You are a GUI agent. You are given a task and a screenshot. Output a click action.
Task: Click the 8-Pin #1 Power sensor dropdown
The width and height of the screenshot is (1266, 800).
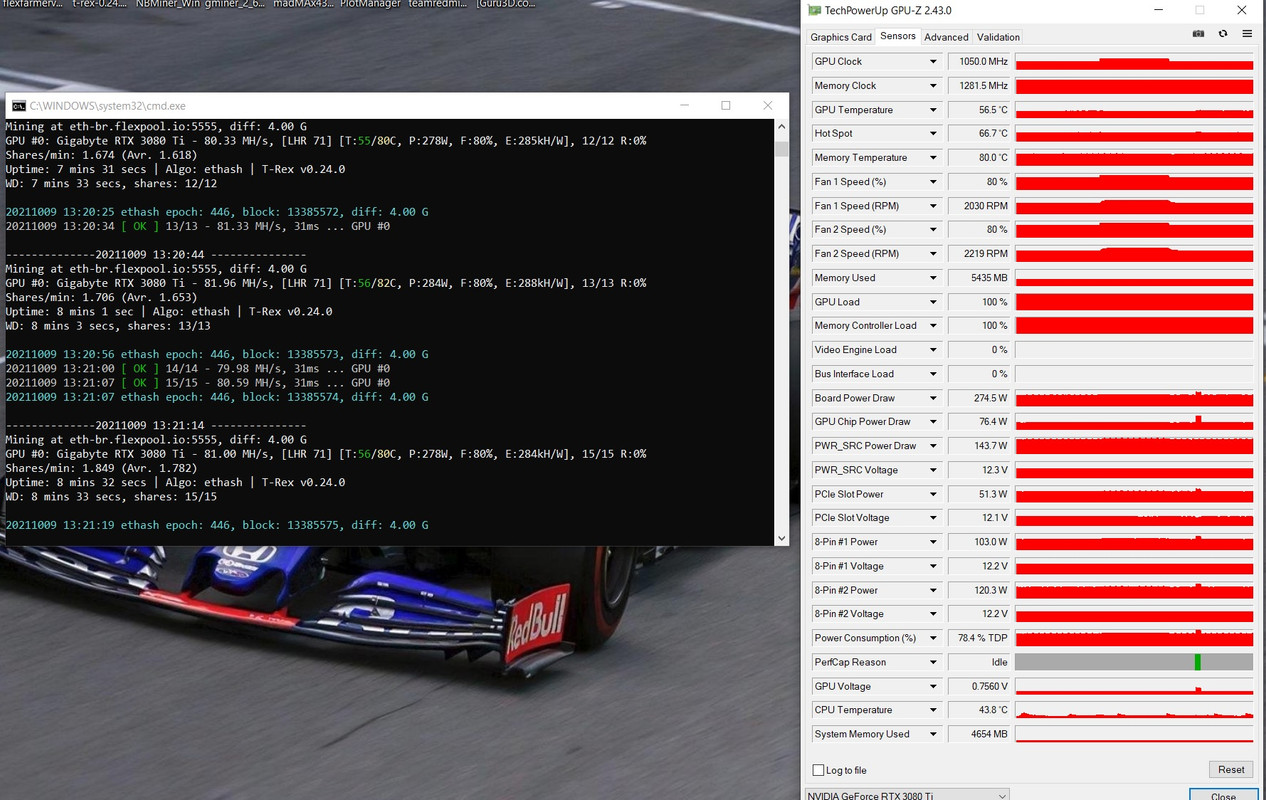click(933, 542)
